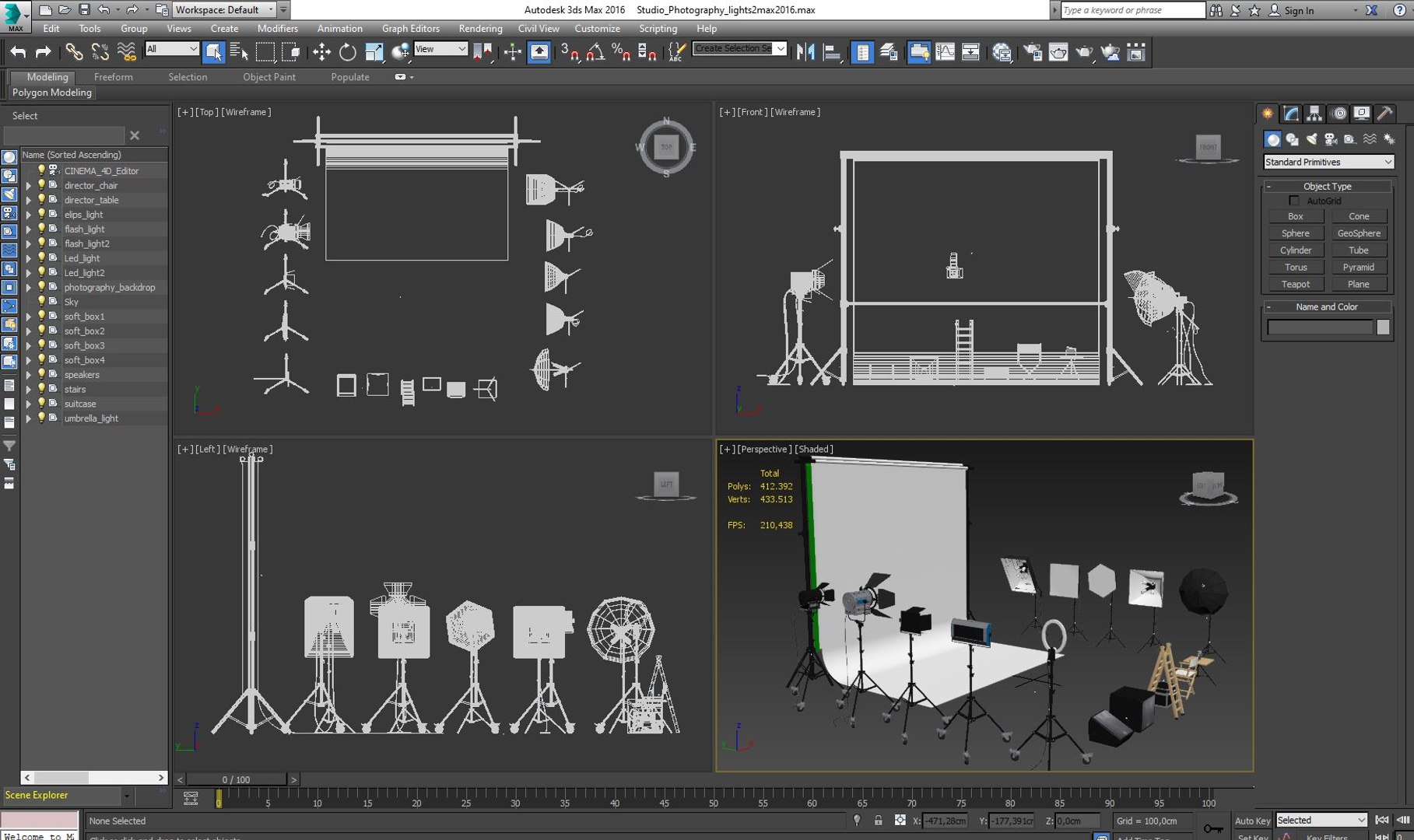This screenshot has width=1414, height=840.
Task: Open the Mirror tool icon
Action: click(x=805, y=52)
